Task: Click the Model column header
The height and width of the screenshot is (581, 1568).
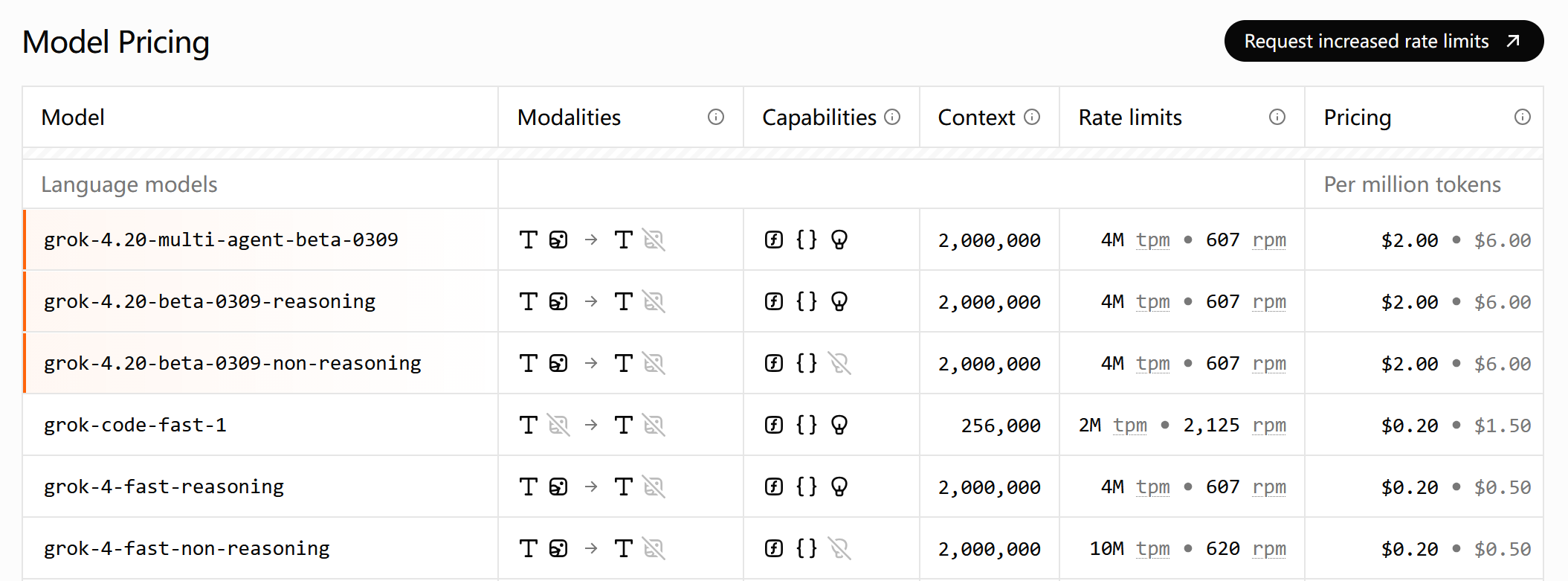Action: tap(73, 118)
